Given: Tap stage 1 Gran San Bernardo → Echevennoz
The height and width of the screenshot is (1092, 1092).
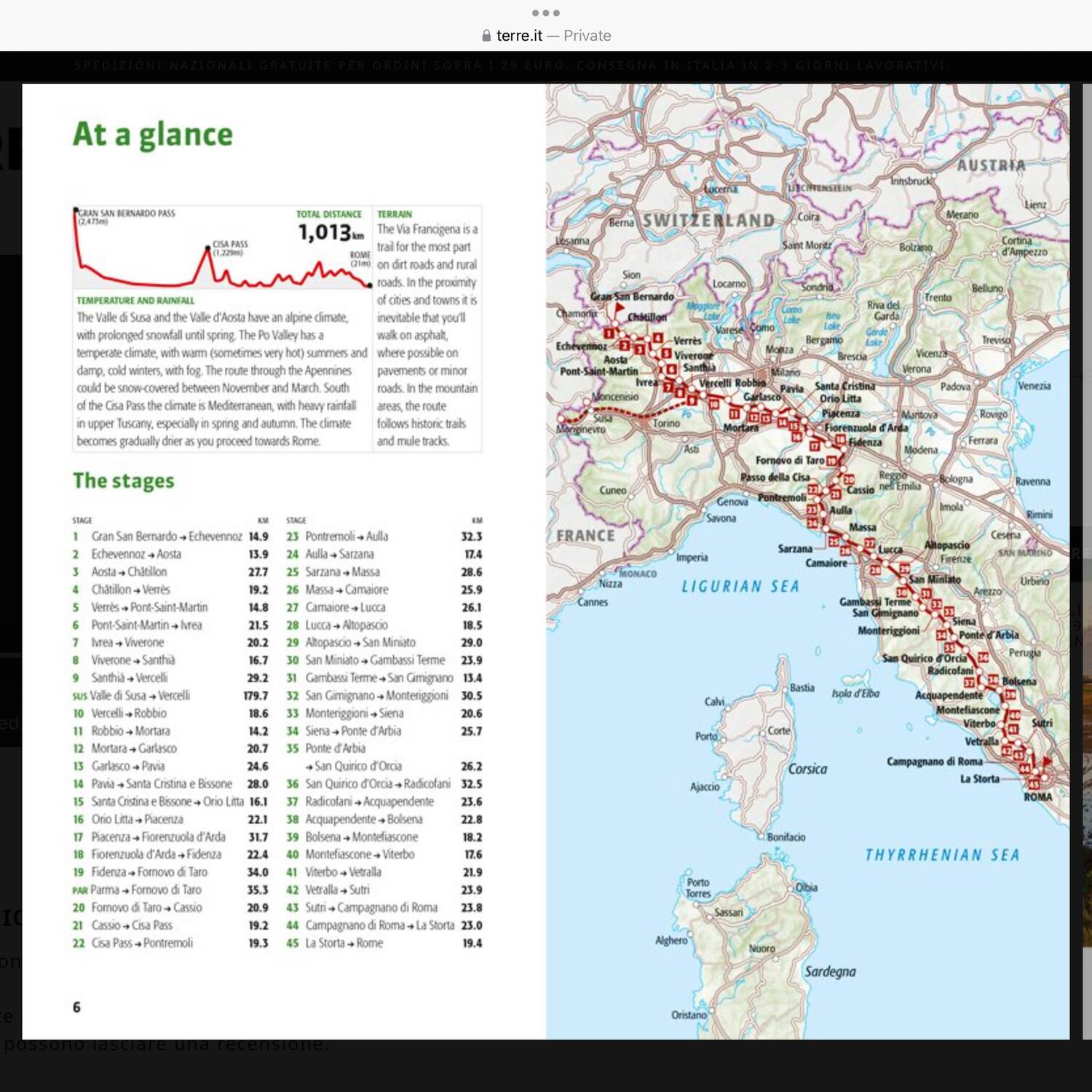Looking at the screenshot, I should click(x=170, y=537).
